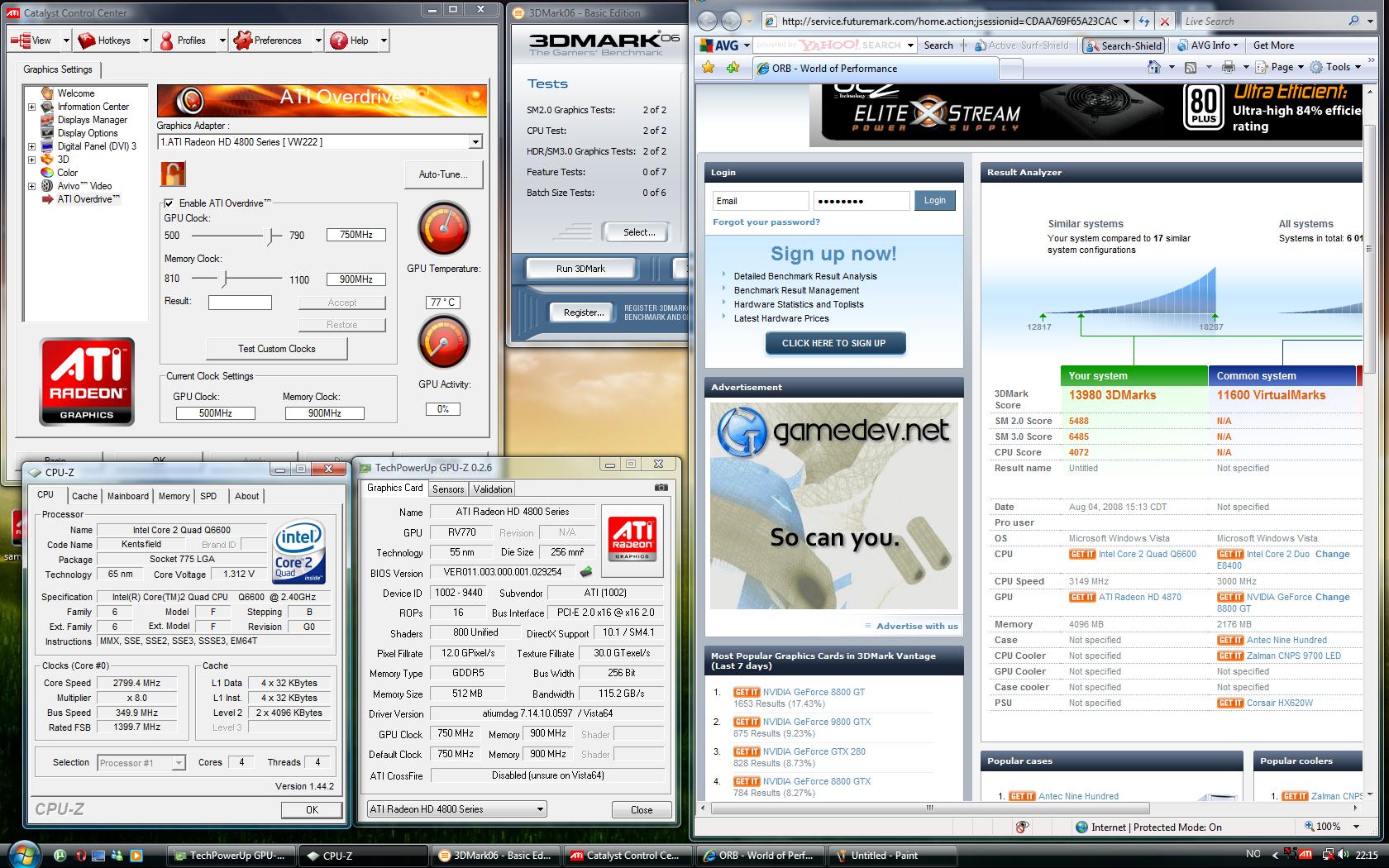Image resolution: width=1389 pixels, height=868 pixels.
Task: Open the Preferences dropdown arrow
Action: click(318, 41)
